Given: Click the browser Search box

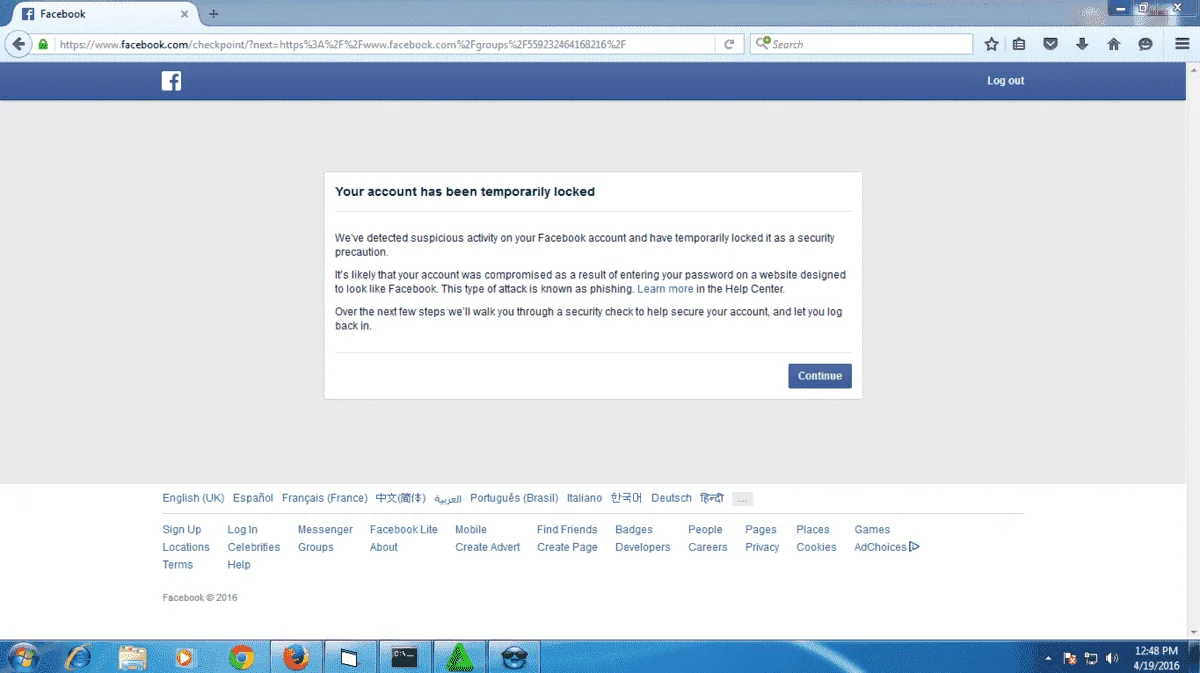Looking at the screenshot, I should (861, 44).
